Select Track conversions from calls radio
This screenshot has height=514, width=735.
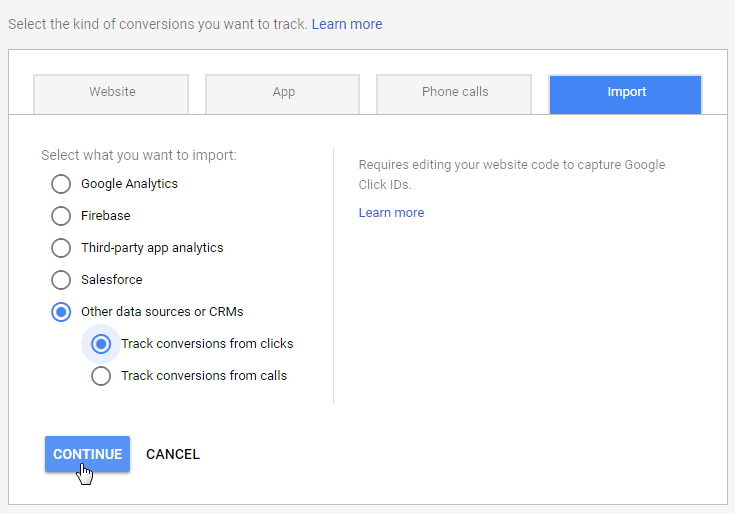coord(101,376)
